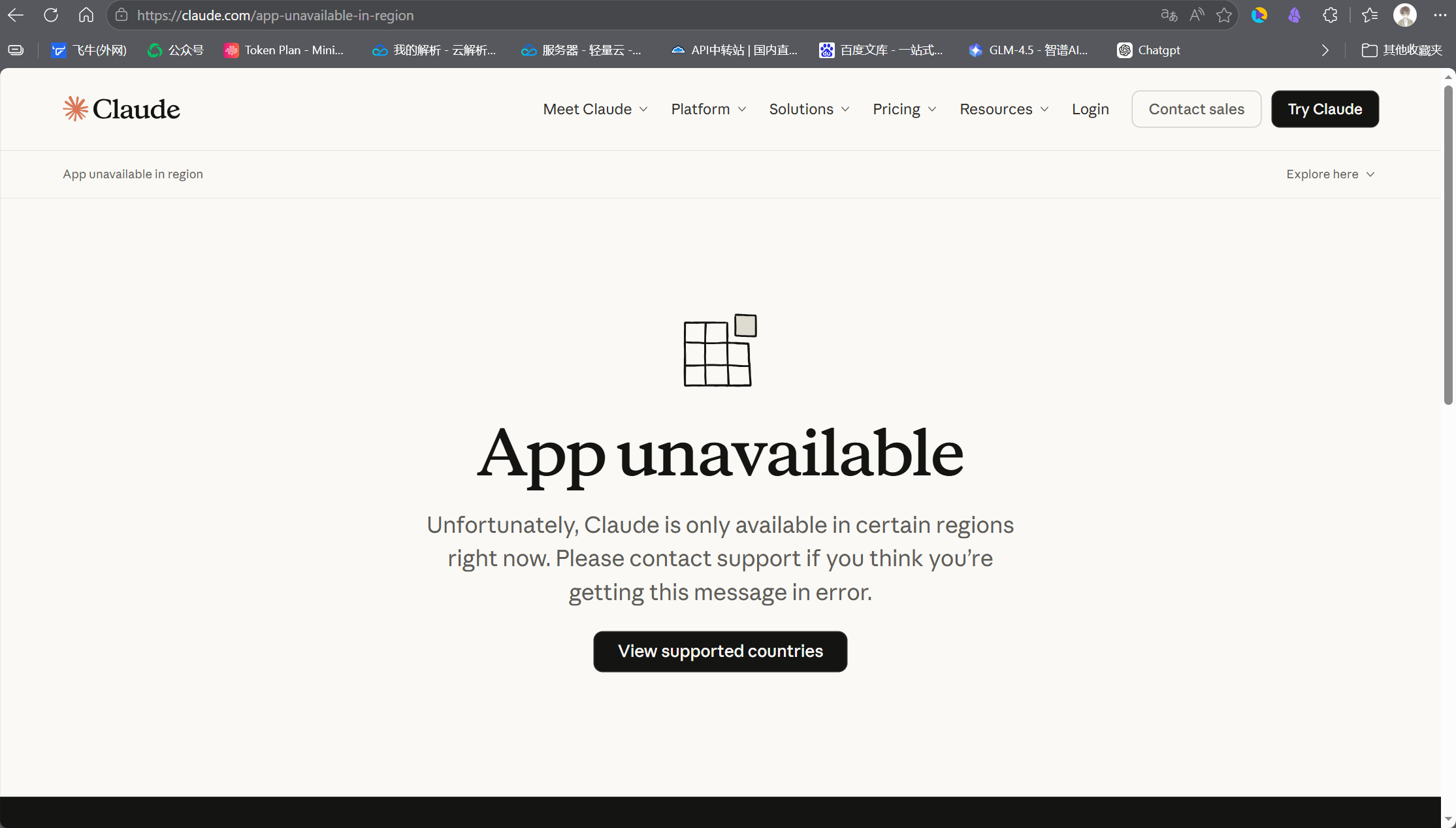Expand the Pricing menu
This screenshot has height=828, width=1456.
(x=905, y=109)
